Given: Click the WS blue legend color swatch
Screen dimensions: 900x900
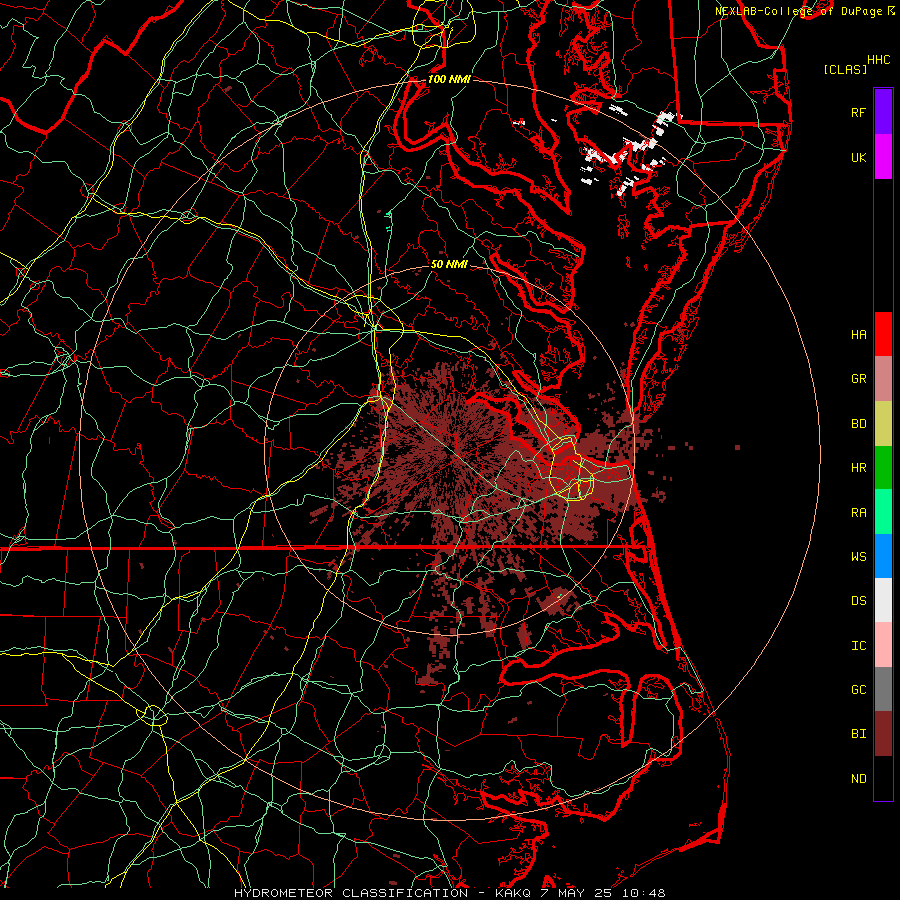Looking at the screenshot, I should click(883, 556).
